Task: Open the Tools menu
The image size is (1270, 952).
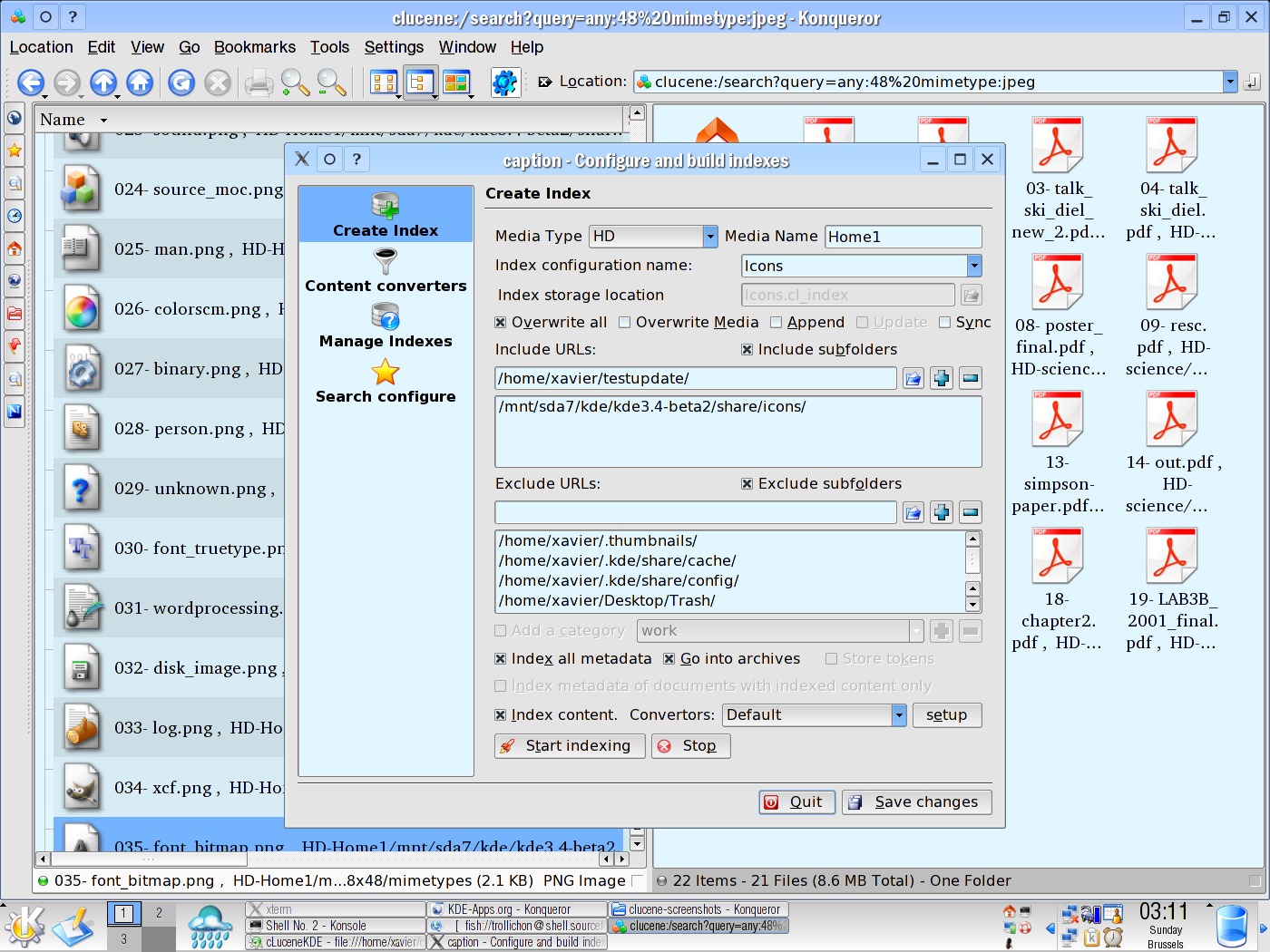Action: (x=329, y=47)
